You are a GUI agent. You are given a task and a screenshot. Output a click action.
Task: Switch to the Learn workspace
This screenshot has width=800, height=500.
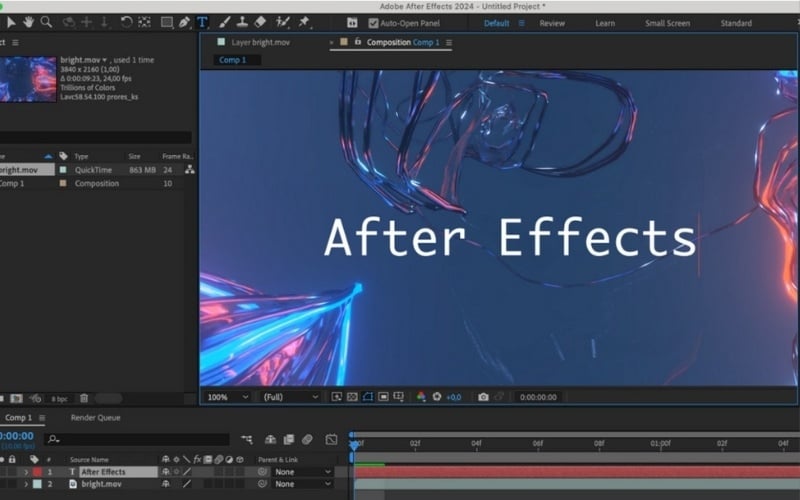pos(605,23)
